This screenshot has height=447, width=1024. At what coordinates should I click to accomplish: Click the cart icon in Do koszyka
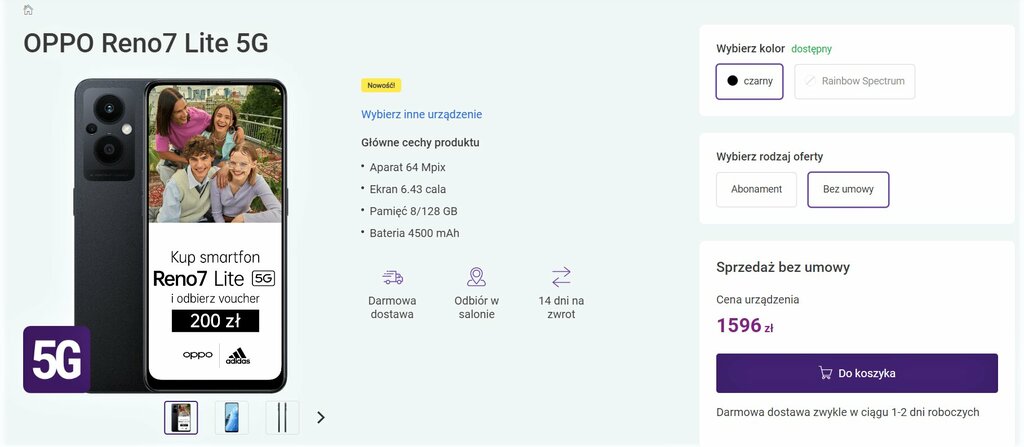[825, 373]
